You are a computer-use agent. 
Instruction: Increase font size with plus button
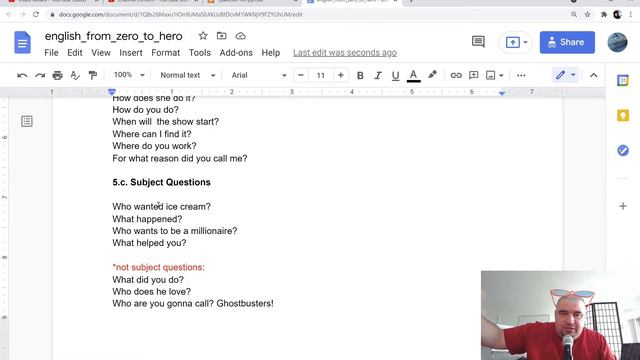point(340,76)
